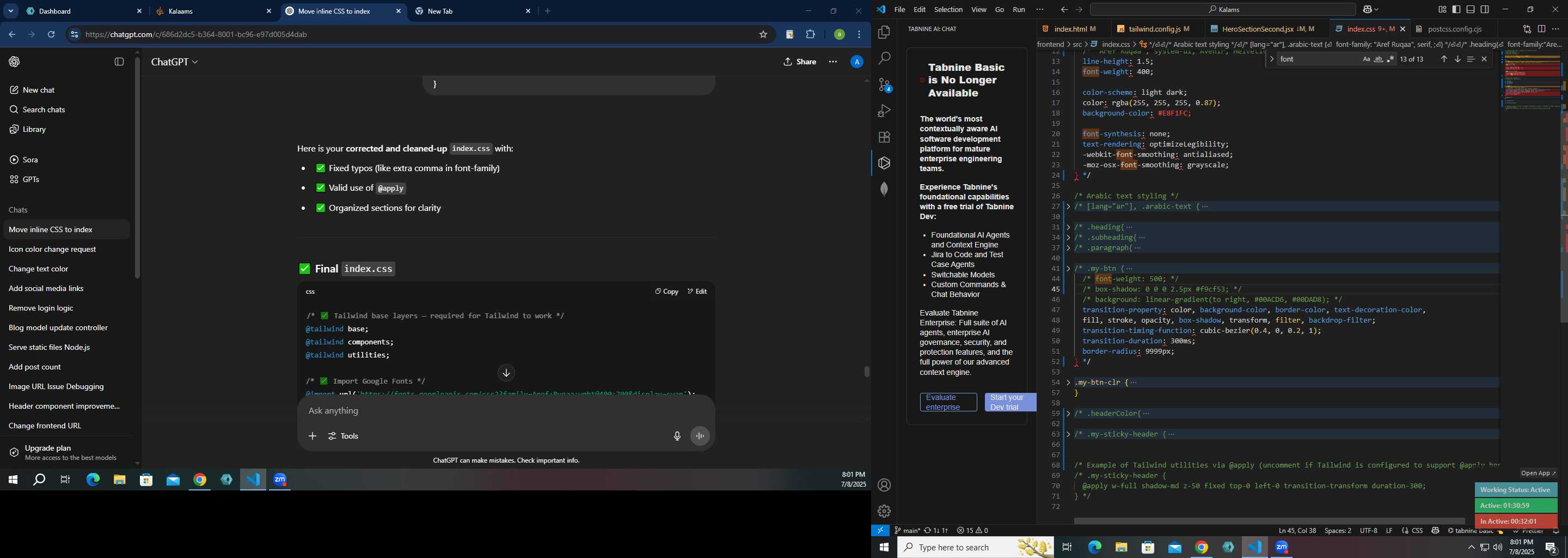Go to the next find match
The height and width of the screenshot is (558, 1568).
(x=1457, y=59)
